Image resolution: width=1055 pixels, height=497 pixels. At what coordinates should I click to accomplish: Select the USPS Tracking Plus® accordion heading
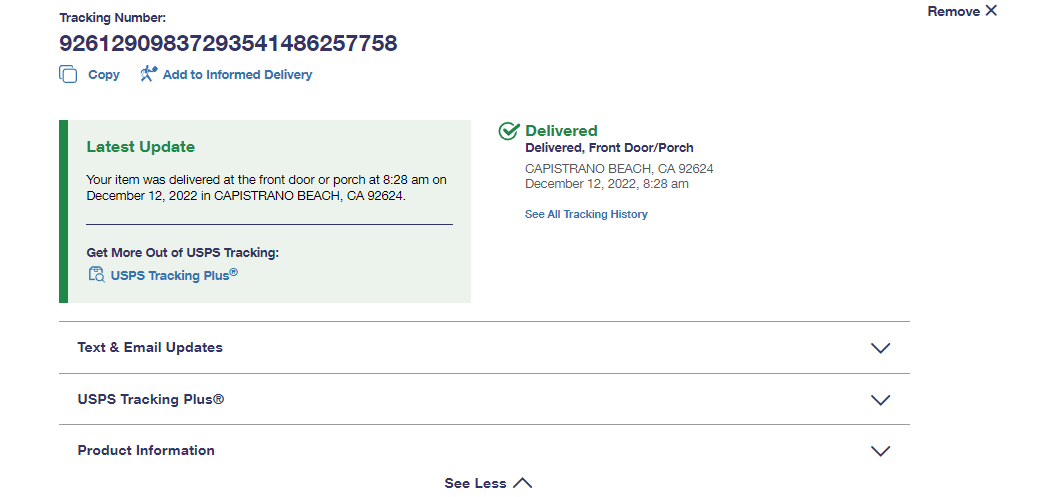pos(151,399)
